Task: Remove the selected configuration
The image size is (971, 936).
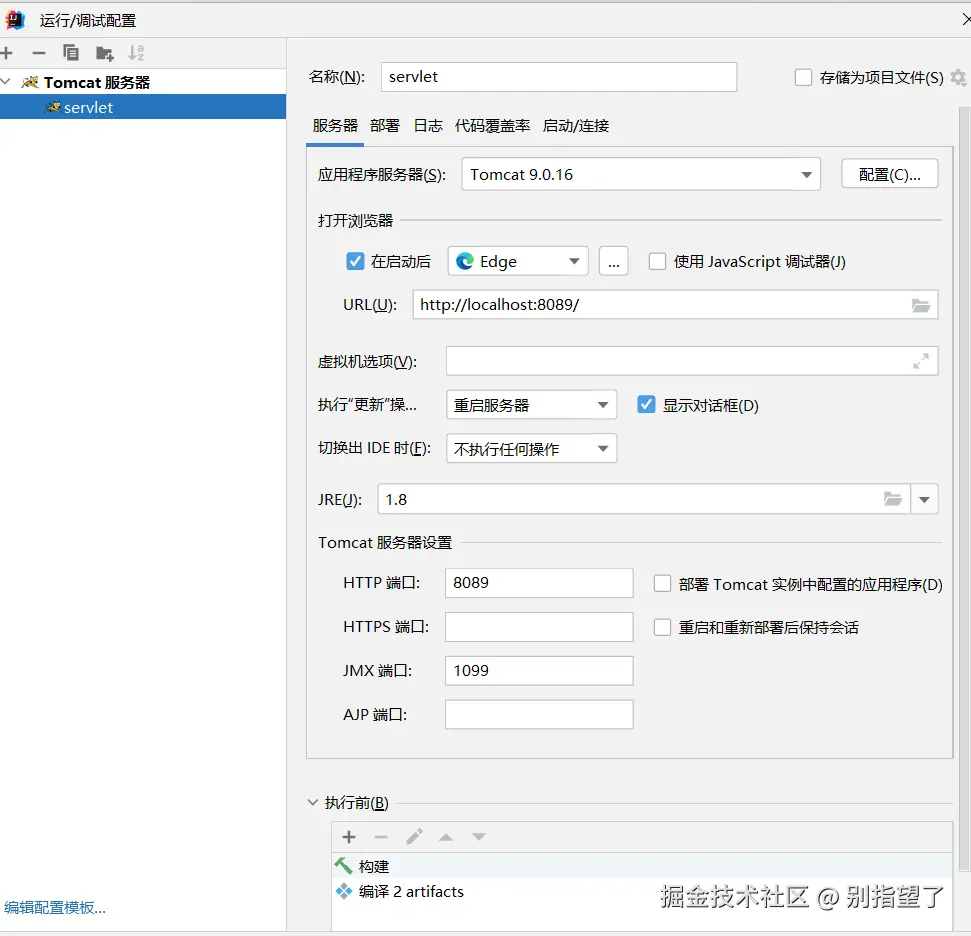Action: [x=38, y=53]
